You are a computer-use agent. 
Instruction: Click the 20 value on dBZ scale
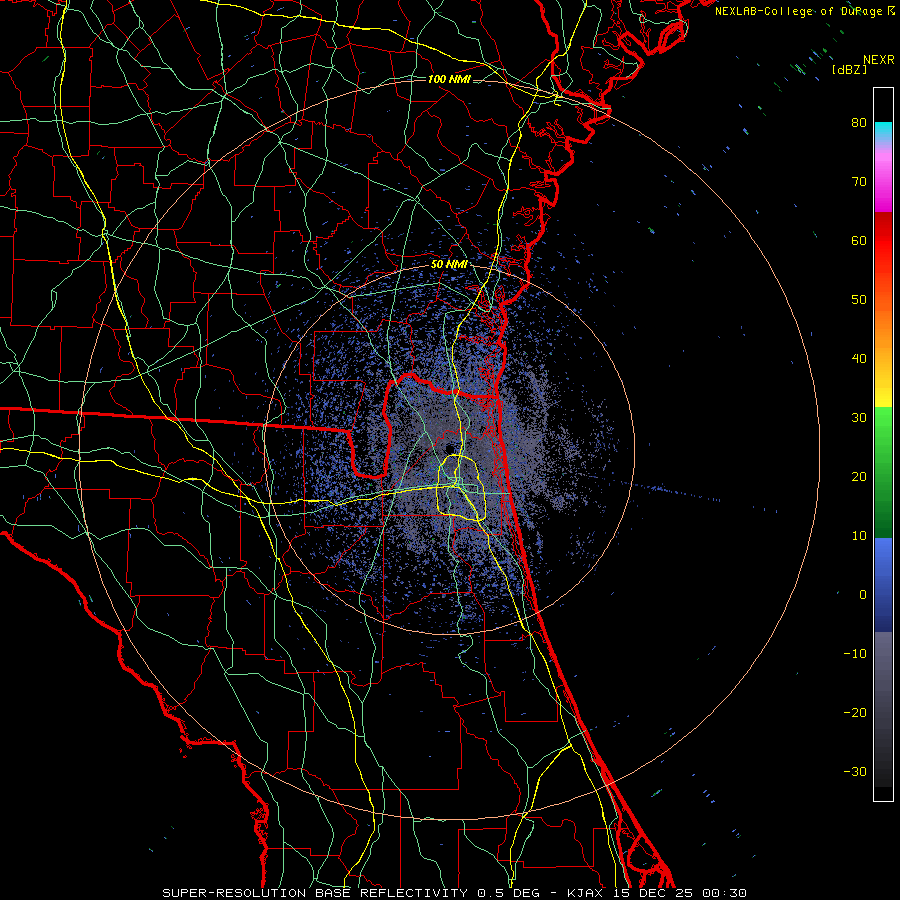click(859, 476)
